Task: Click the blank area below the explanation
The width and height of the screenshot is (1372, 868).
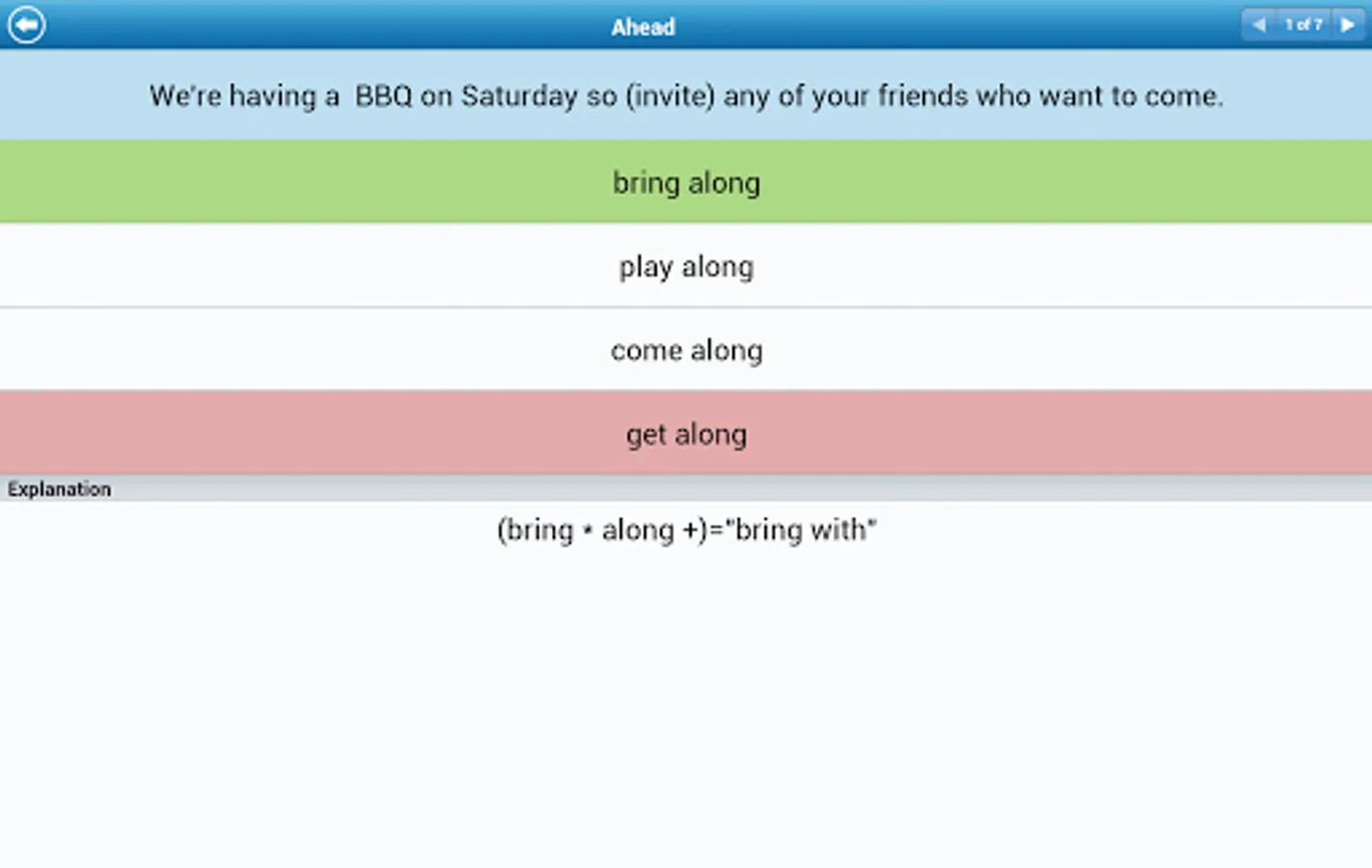Action: pyautogui.click(x=686, y=704)
